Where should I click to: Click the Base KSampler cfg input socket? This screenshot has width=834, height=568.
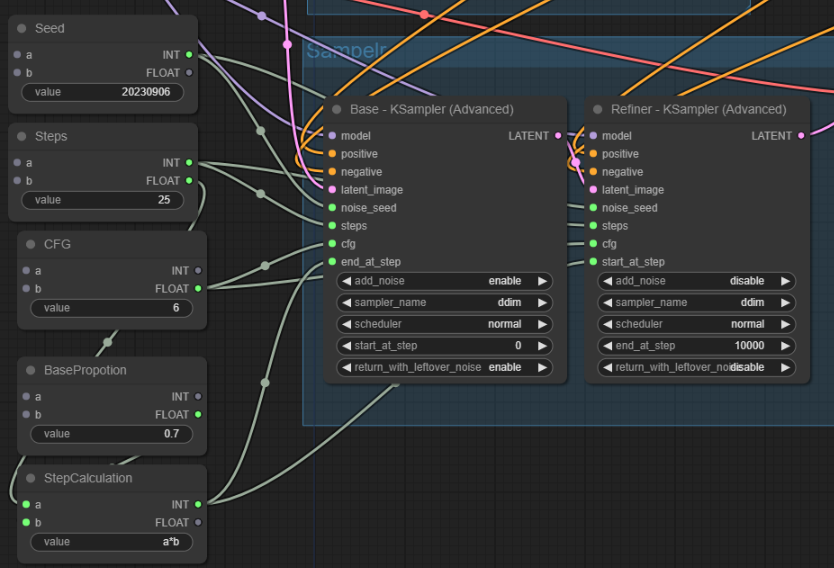(x=332, y=244)
